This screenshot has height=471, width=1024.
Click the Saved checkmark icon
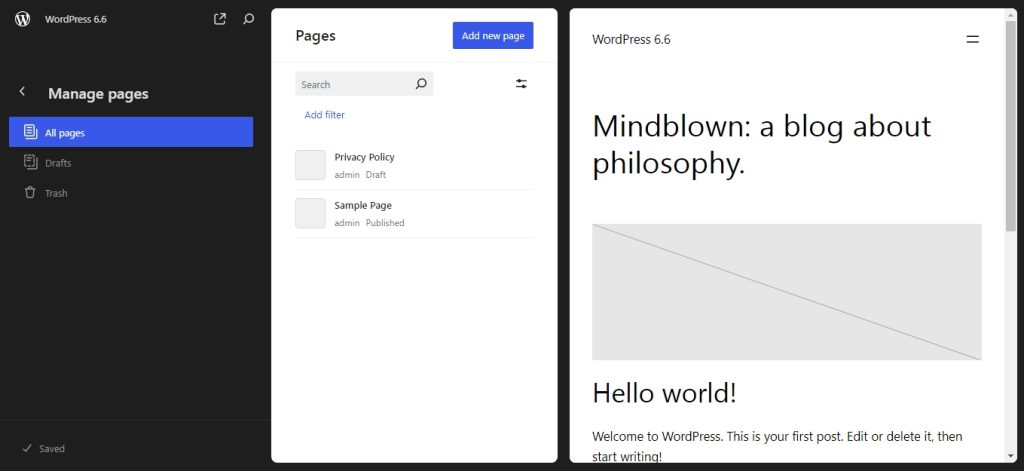tap(27, 448)
